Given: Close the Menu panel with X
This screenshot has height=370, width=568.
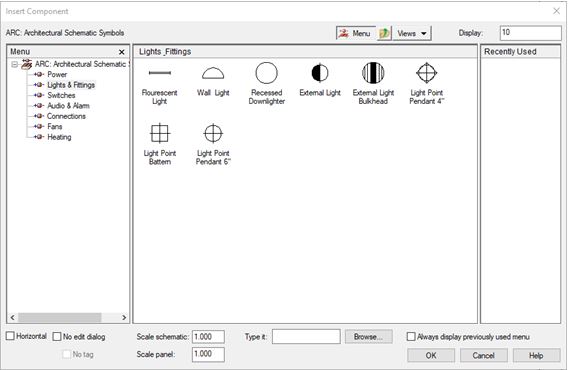Looking at the screenshot, I should point(122,52).
